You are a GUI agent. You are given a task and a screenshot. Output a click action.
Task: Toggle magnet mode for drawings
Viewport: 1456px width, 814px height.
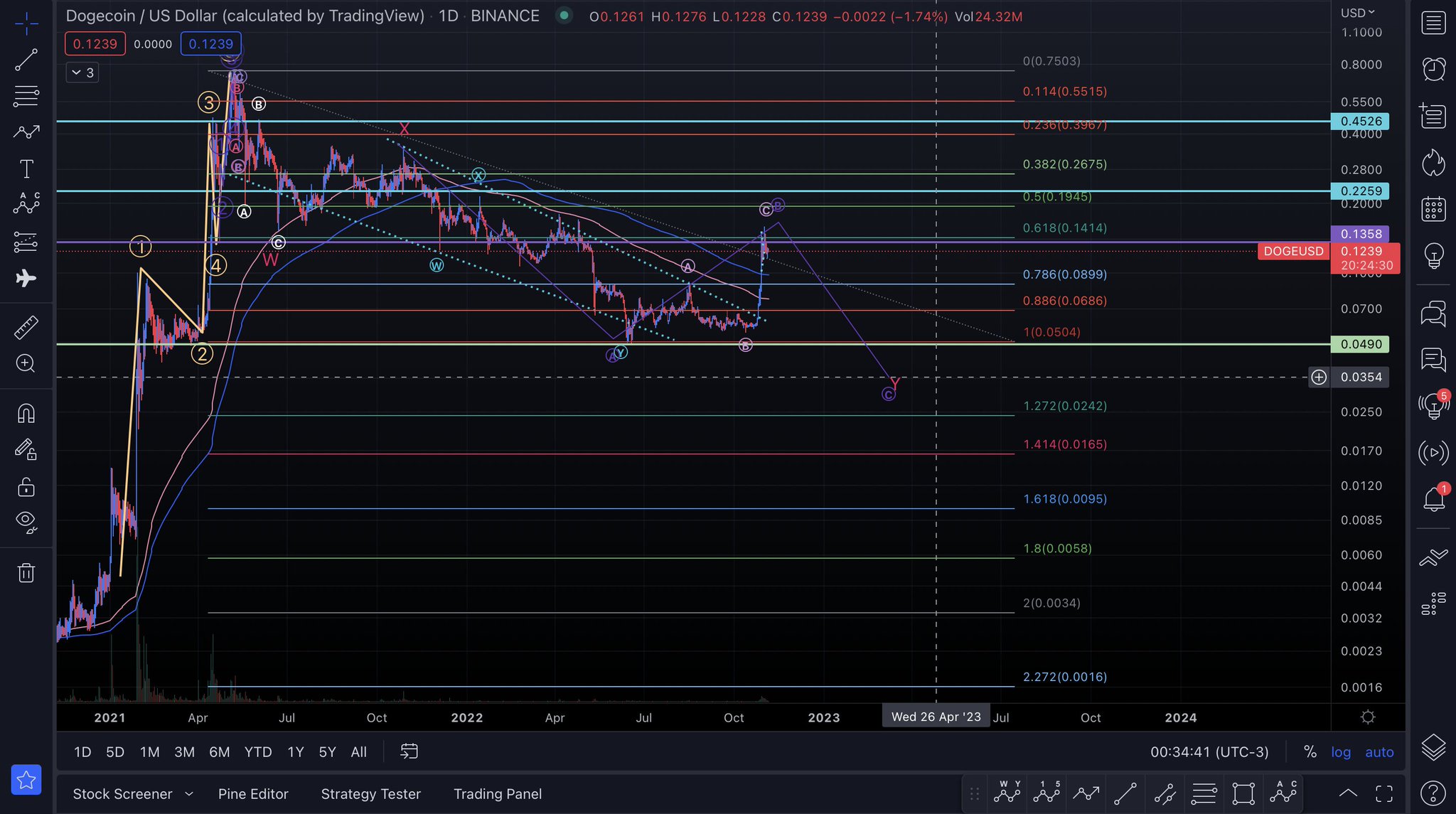[26, 413]
